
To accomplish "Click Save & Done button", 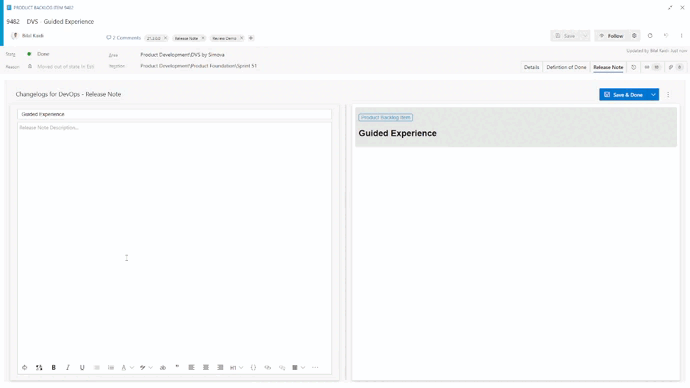I will [624, 95].
